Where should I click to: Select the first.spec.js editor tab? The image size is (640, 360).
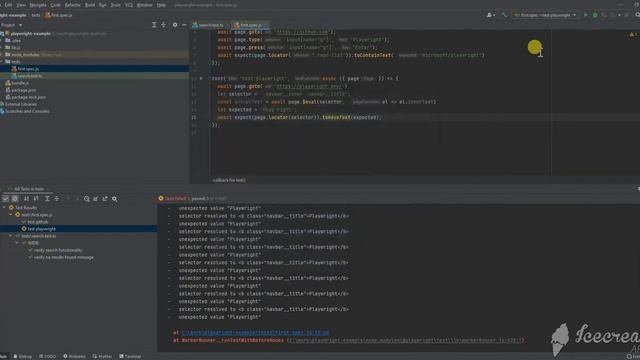click(x=250, y=25)
